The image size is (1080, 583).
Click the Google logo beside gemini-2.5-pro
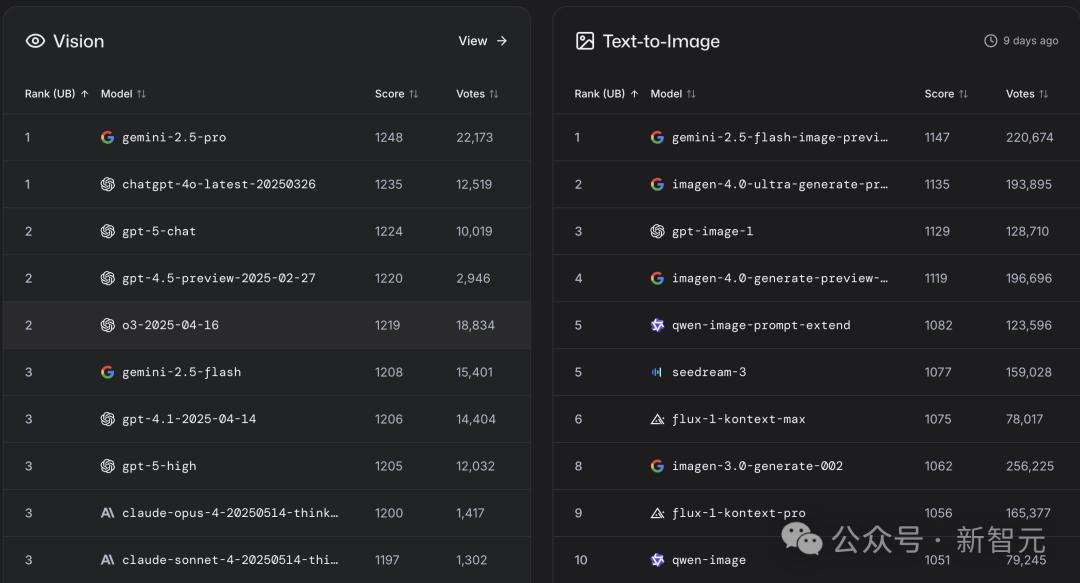click(107, 137)
